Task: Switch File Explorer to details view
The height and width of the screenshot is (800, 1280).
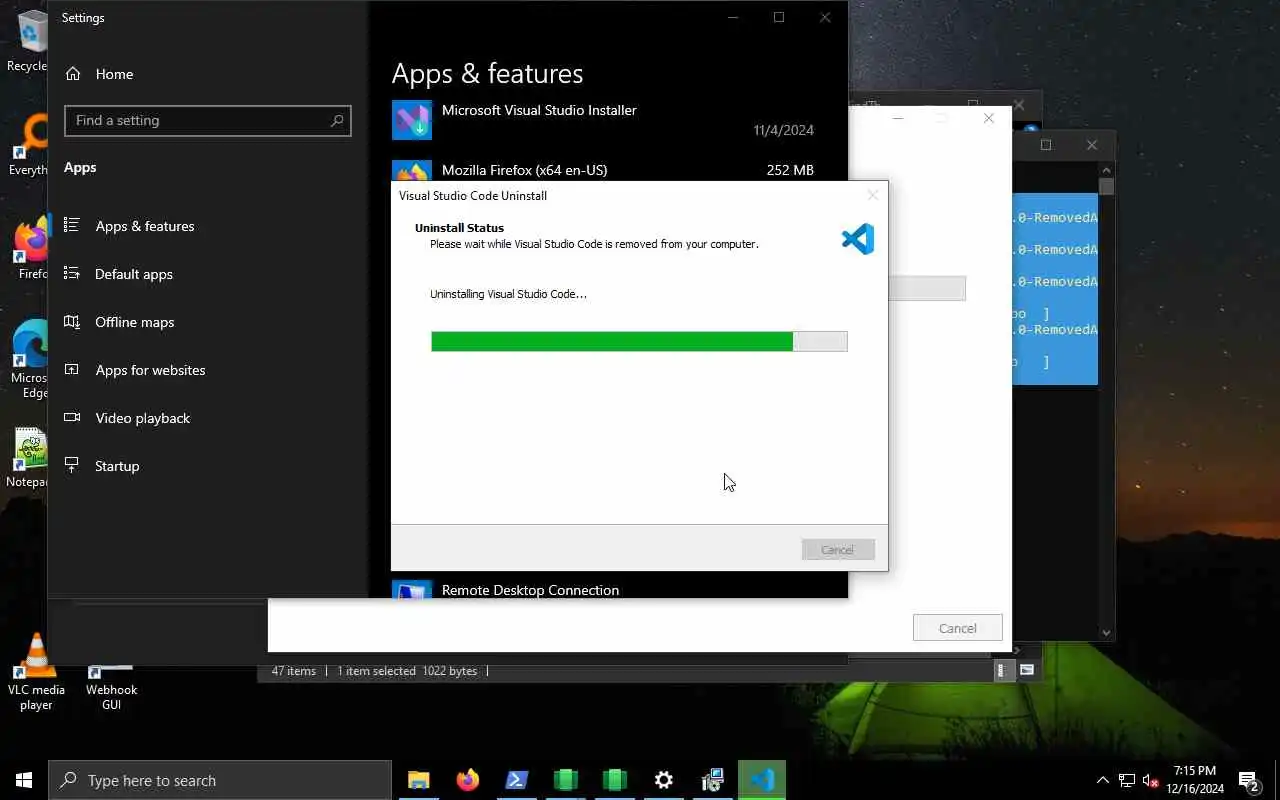Action: tap(1002, 671)
